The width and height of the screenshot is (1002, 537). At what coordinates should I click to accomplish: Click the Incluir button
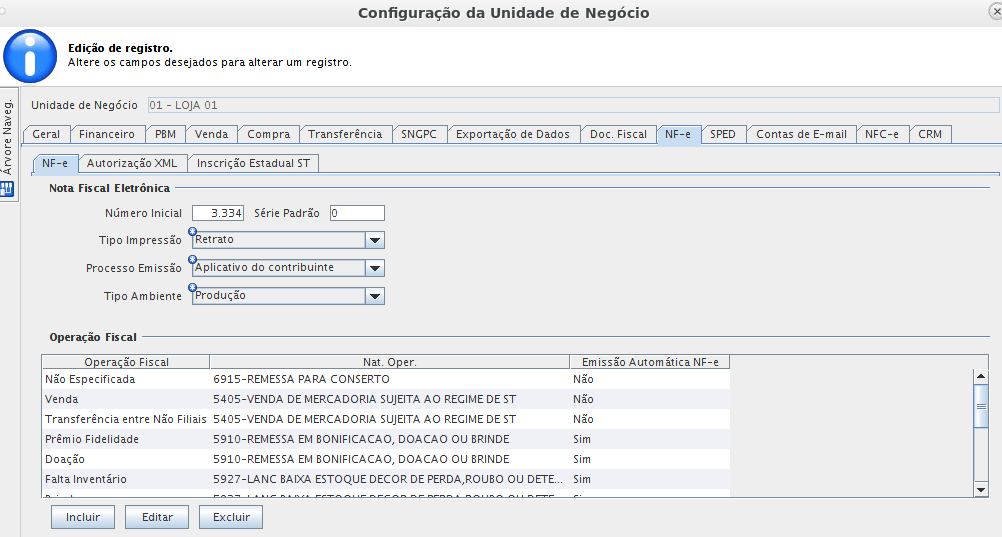(83, 517)
